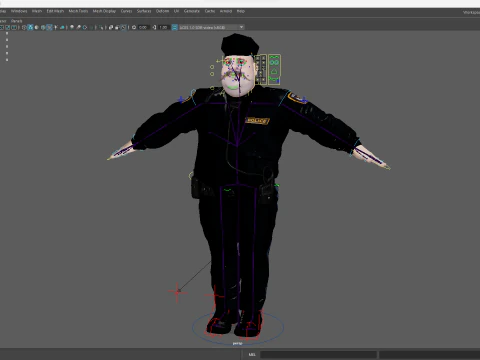Toggle Use All Lights icon
Screen dimensions: 480x360
pyautogui.click(x=56, y=27)
